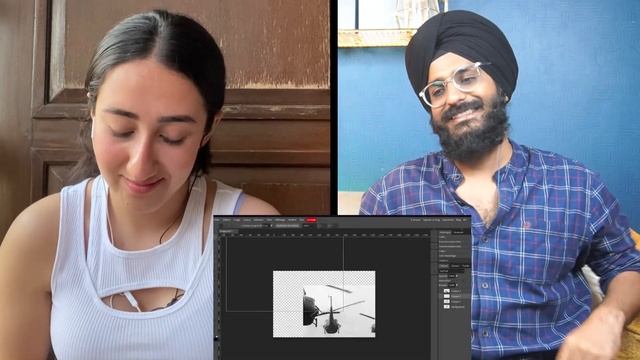The height and width of the screenshot is (360, 640).
Task: Open the Layer menu in the editor
Action: coord(247,220)
